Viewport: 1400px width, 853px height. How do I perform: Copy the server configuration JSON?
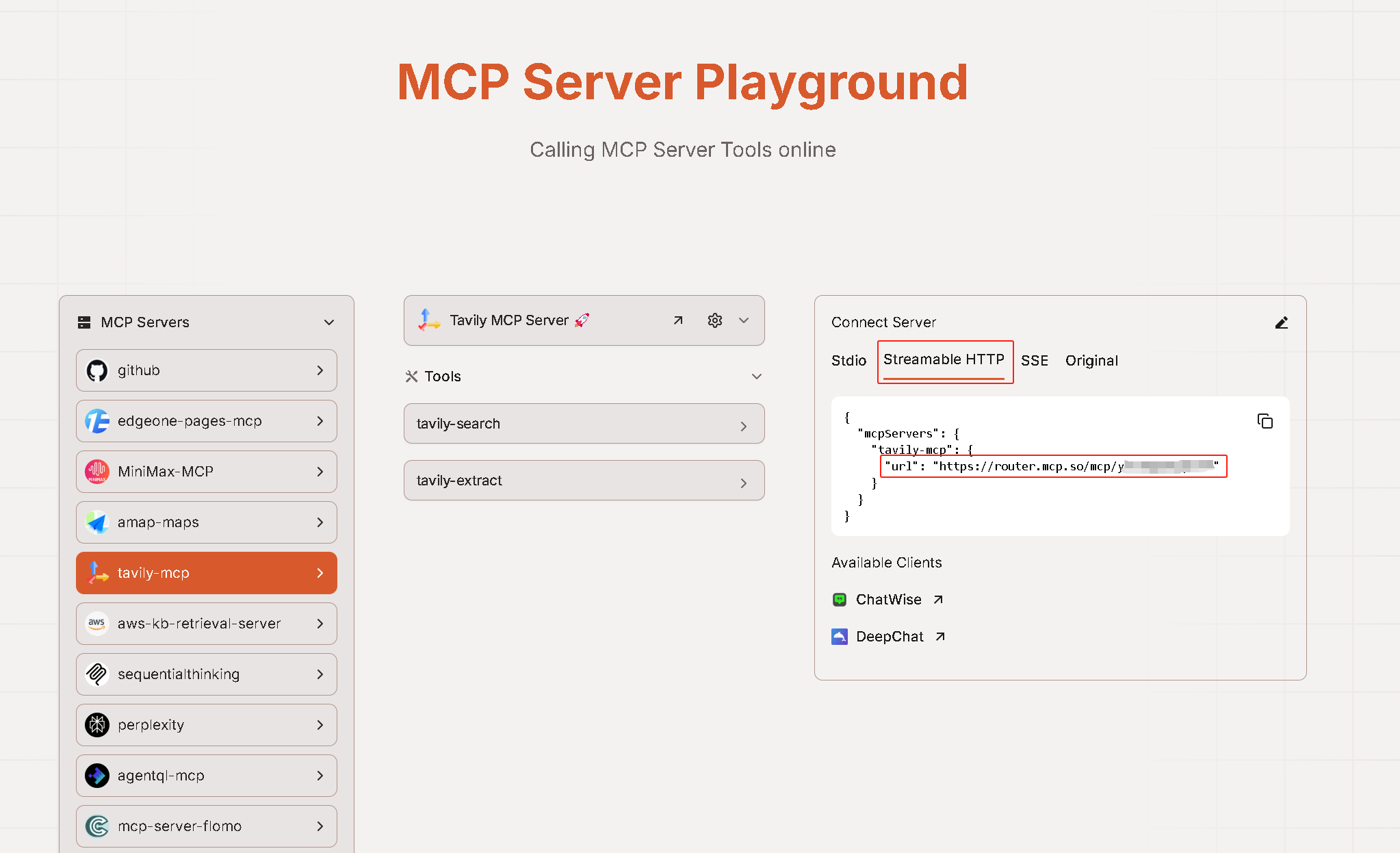pyautogui.click(x=1265, y=421)
